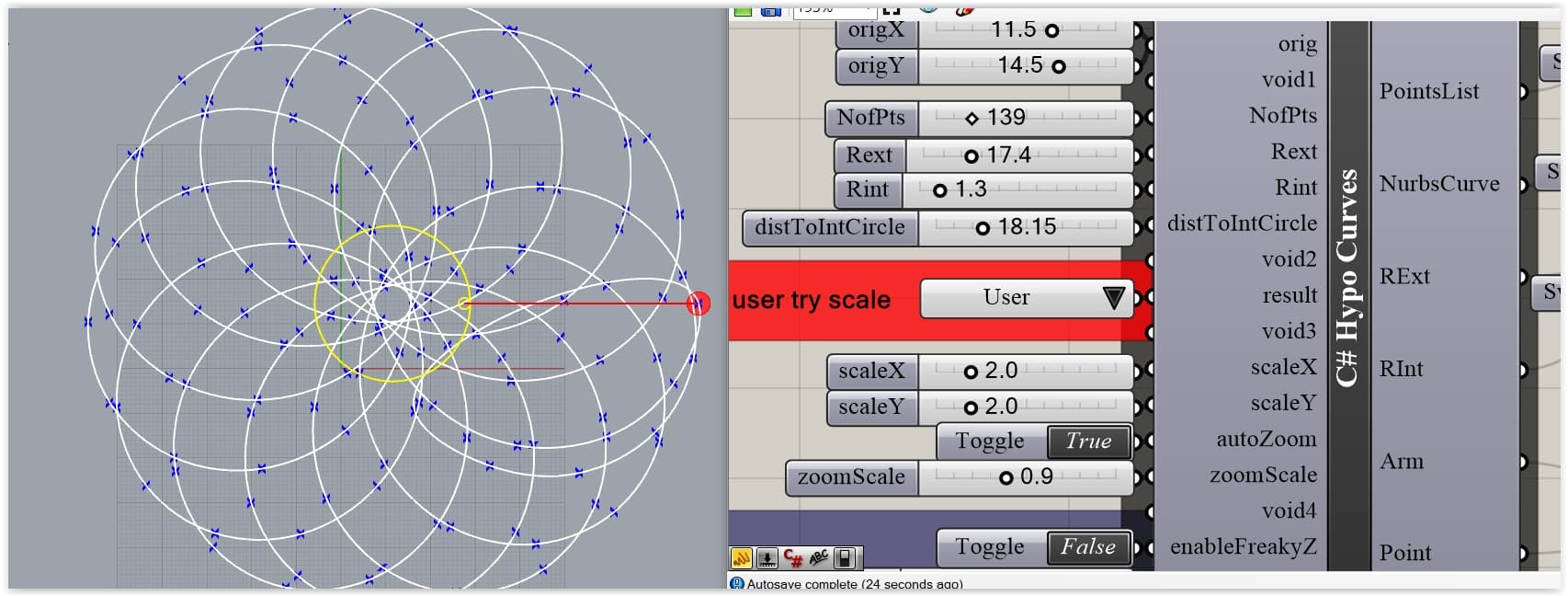Click the NurbsCurve output parameter
This screenshot has width=1568, height=596.
[1439, 184]
